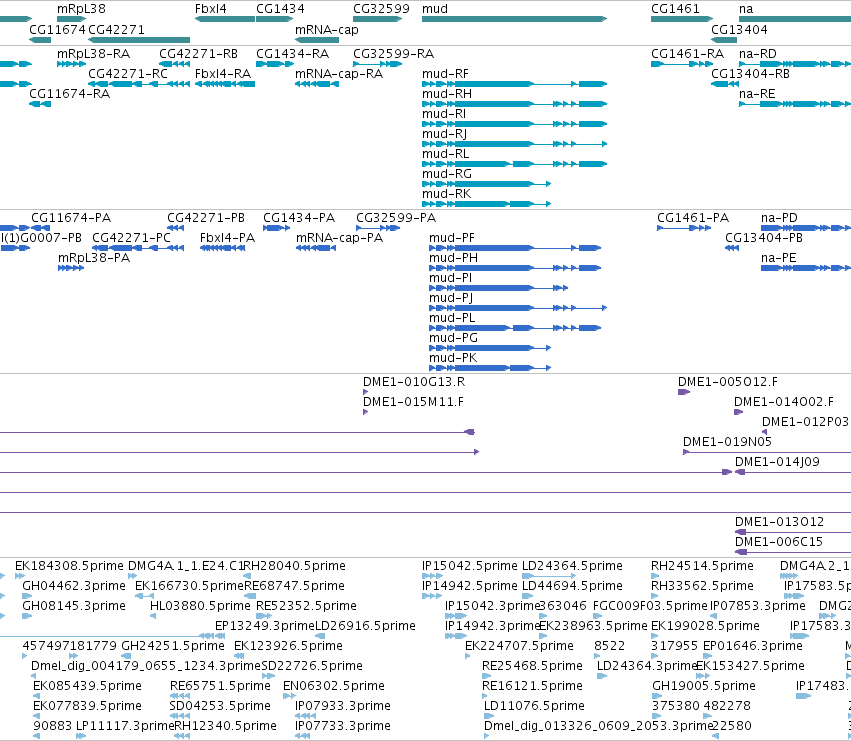Select the mud-RG transcript label

[447, 174]
